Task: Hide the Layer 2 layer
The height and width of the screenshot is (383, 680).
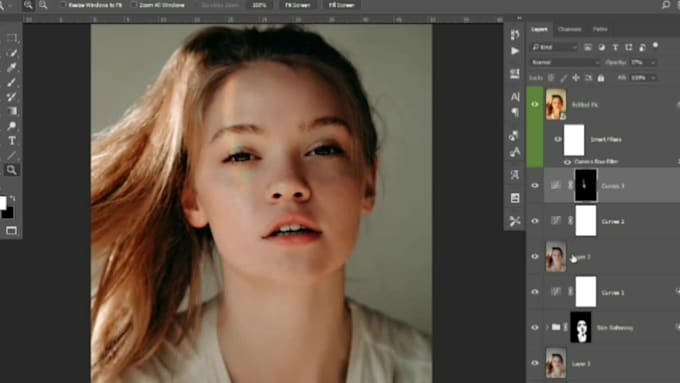Action: click(535, 256)
